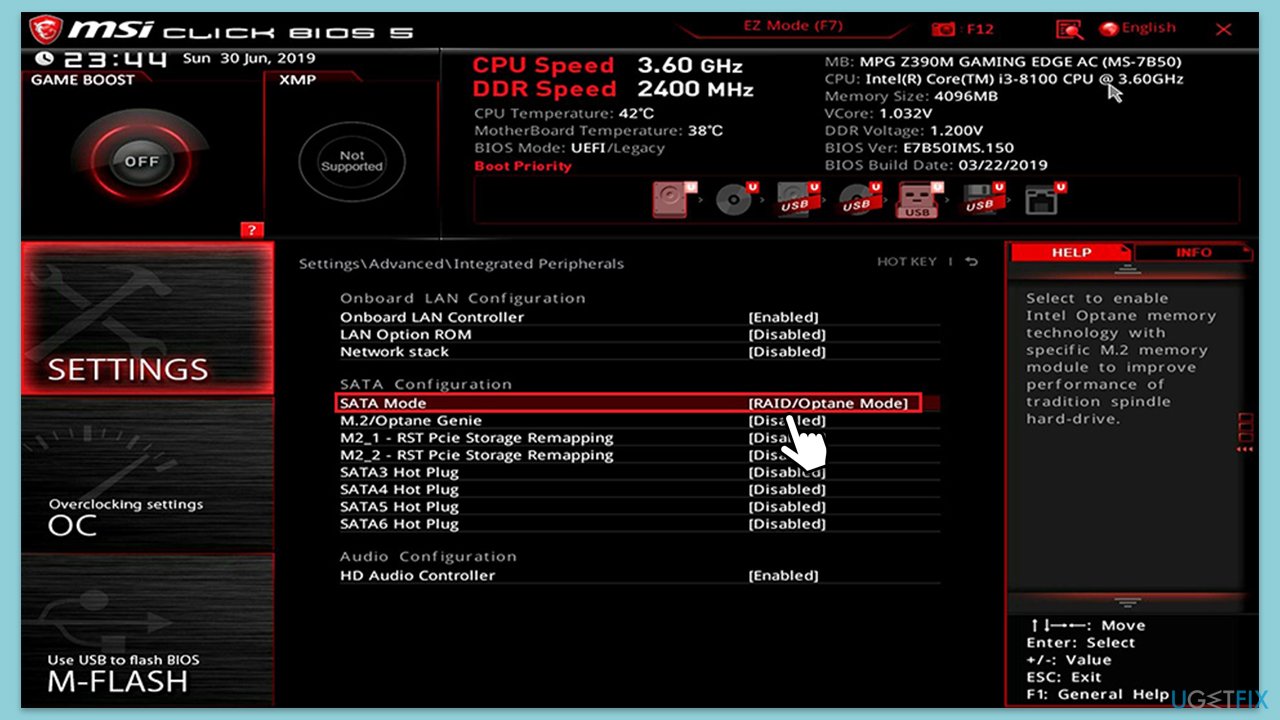
Task: Click the globe language icon beside English
Action: pyautogui.click(x=1109, y=29)
